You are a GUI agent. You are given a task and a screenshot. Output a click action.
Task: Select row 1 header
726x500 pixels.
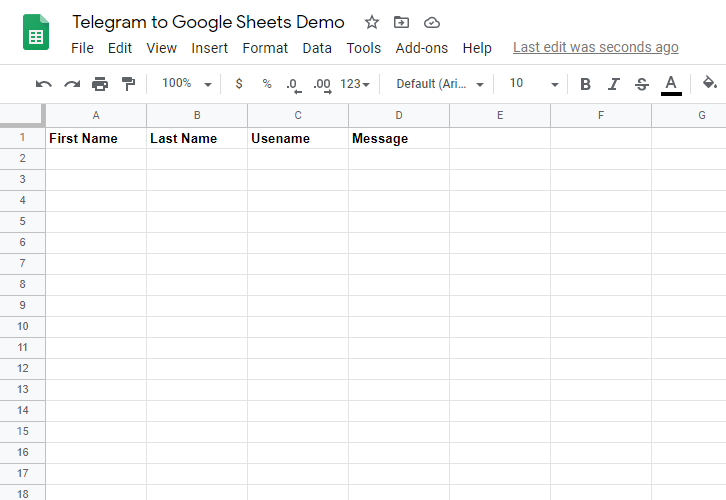pyautogui.click(x=22, y=138)
